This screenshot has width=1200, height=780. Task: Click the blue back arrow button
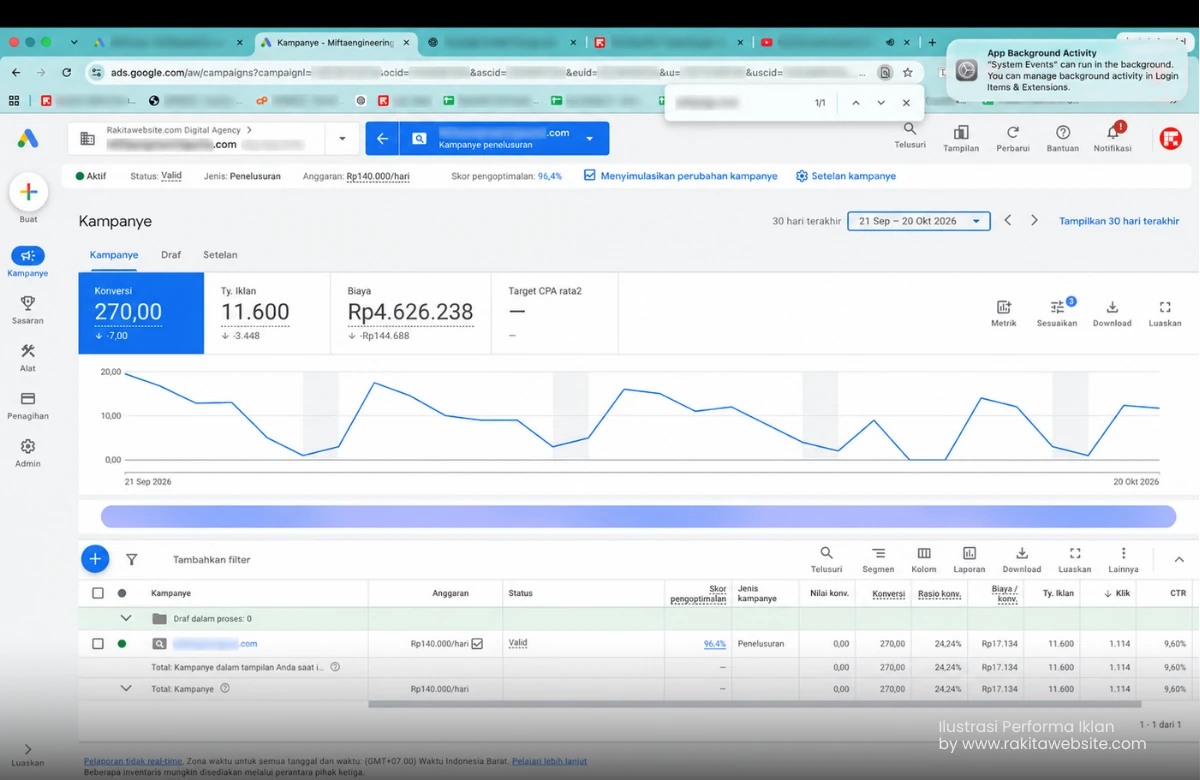click(382, 139)
